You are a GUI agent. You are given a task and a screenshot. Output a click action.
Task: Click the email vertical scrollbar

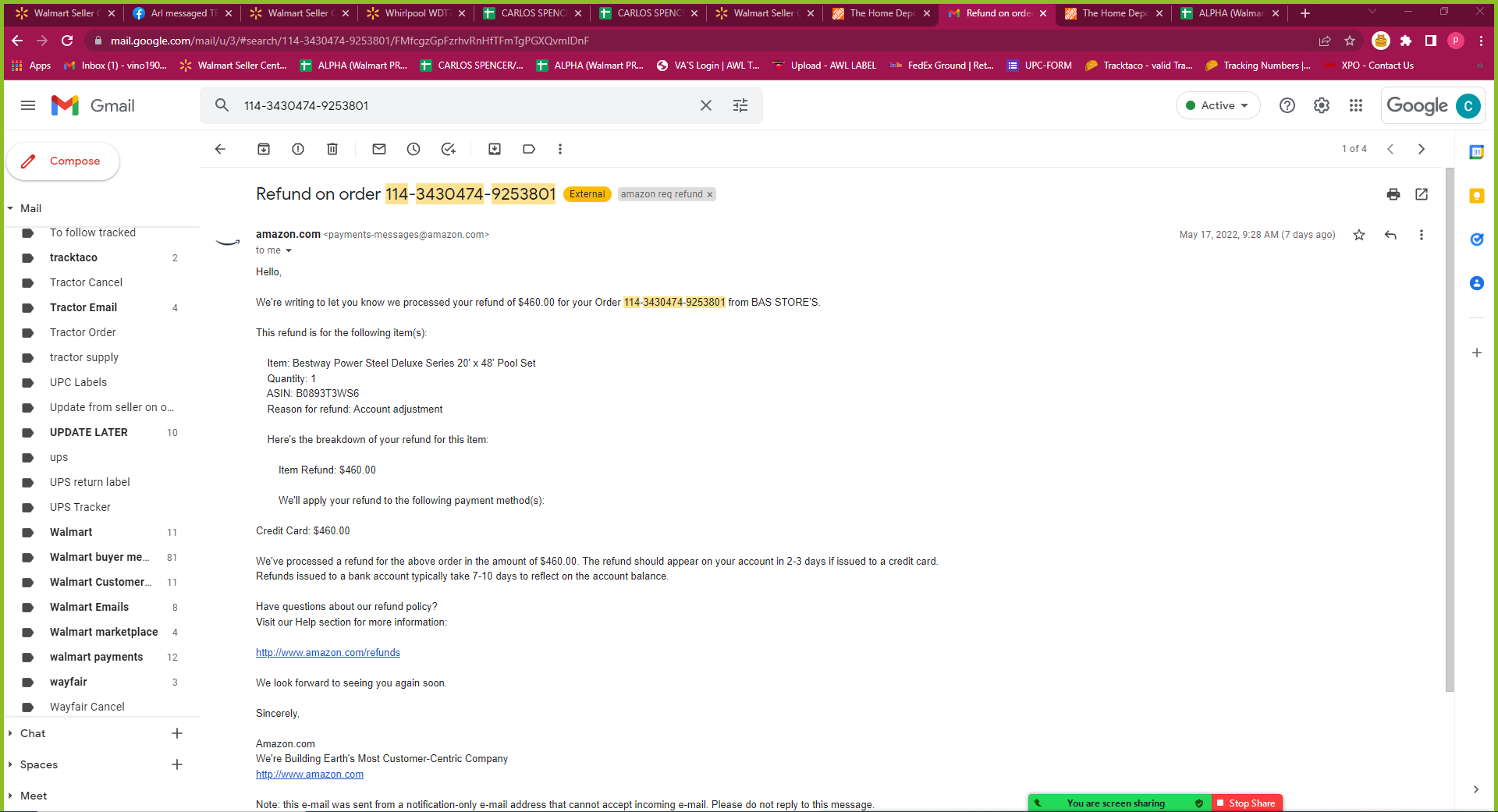click(1450, 429)
